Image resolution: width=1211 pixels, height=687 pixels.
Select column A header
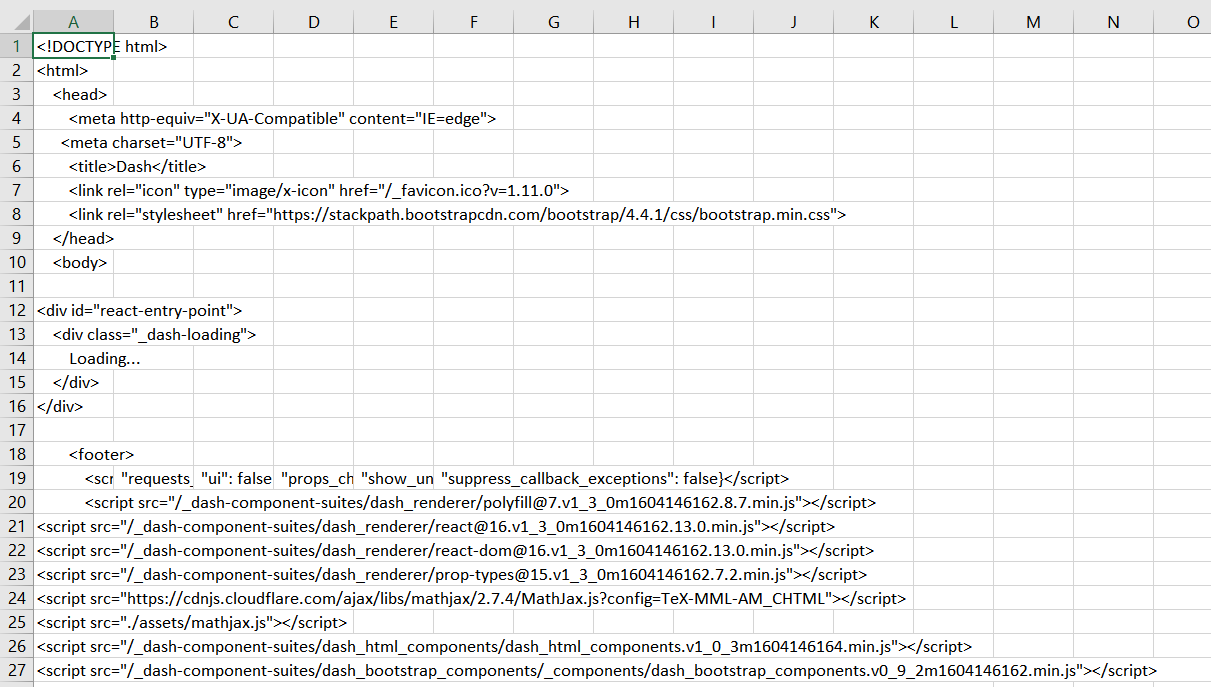coord(74,22)
